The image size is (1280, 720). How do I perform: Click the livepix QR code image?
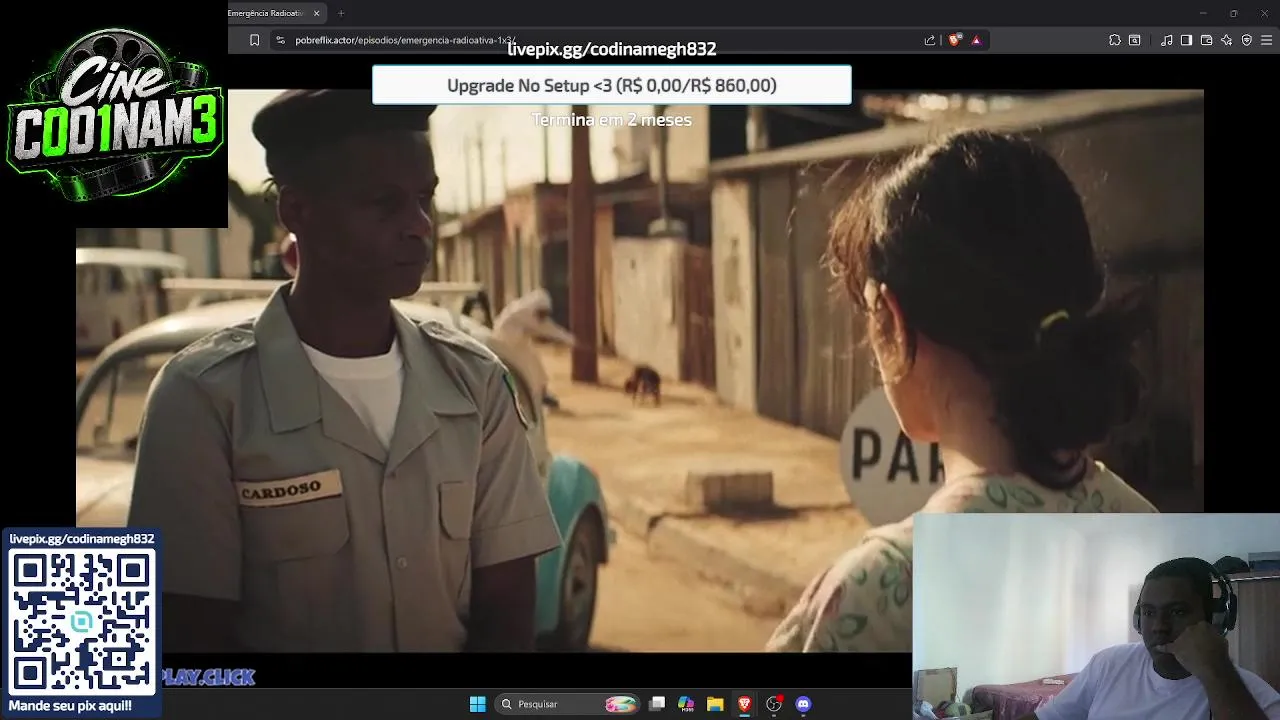tap(82, 621)
